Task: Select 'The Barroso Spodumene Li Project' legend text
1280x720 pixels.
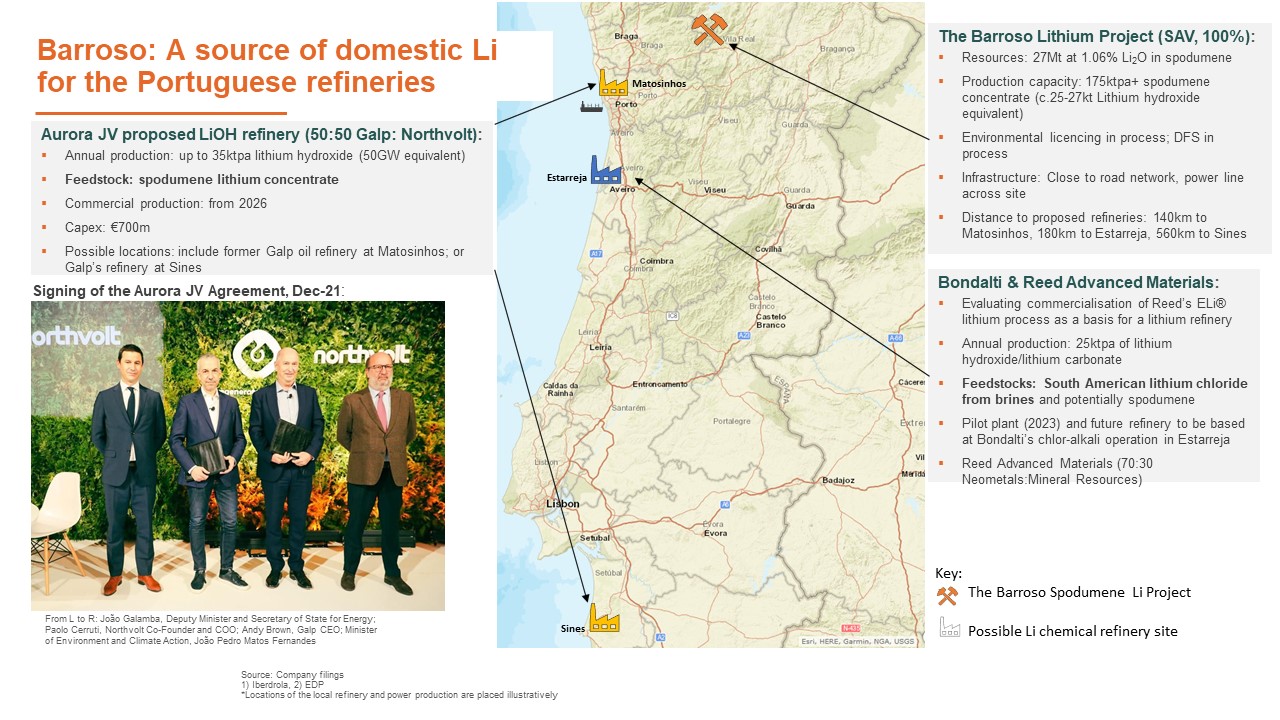Action: click(1079, 592)
